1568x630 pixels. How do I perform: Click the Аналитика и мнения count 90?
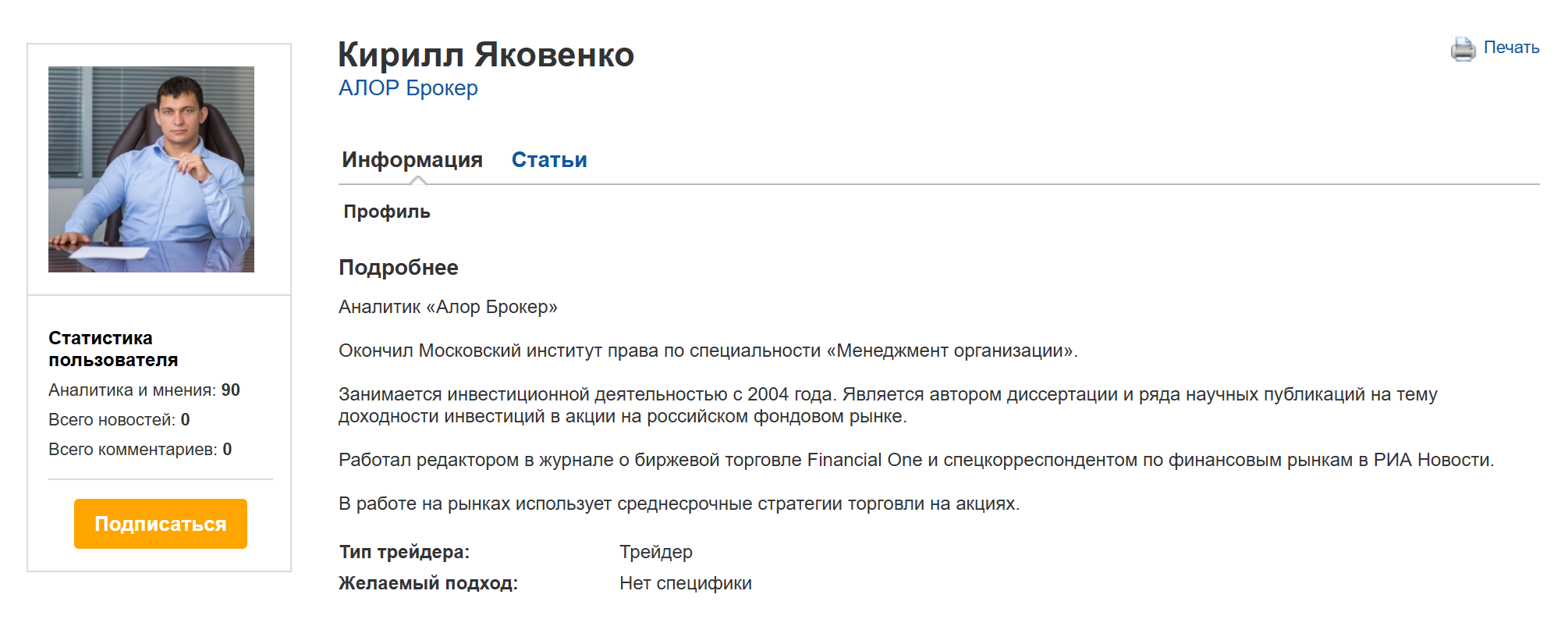click(231, 390)
